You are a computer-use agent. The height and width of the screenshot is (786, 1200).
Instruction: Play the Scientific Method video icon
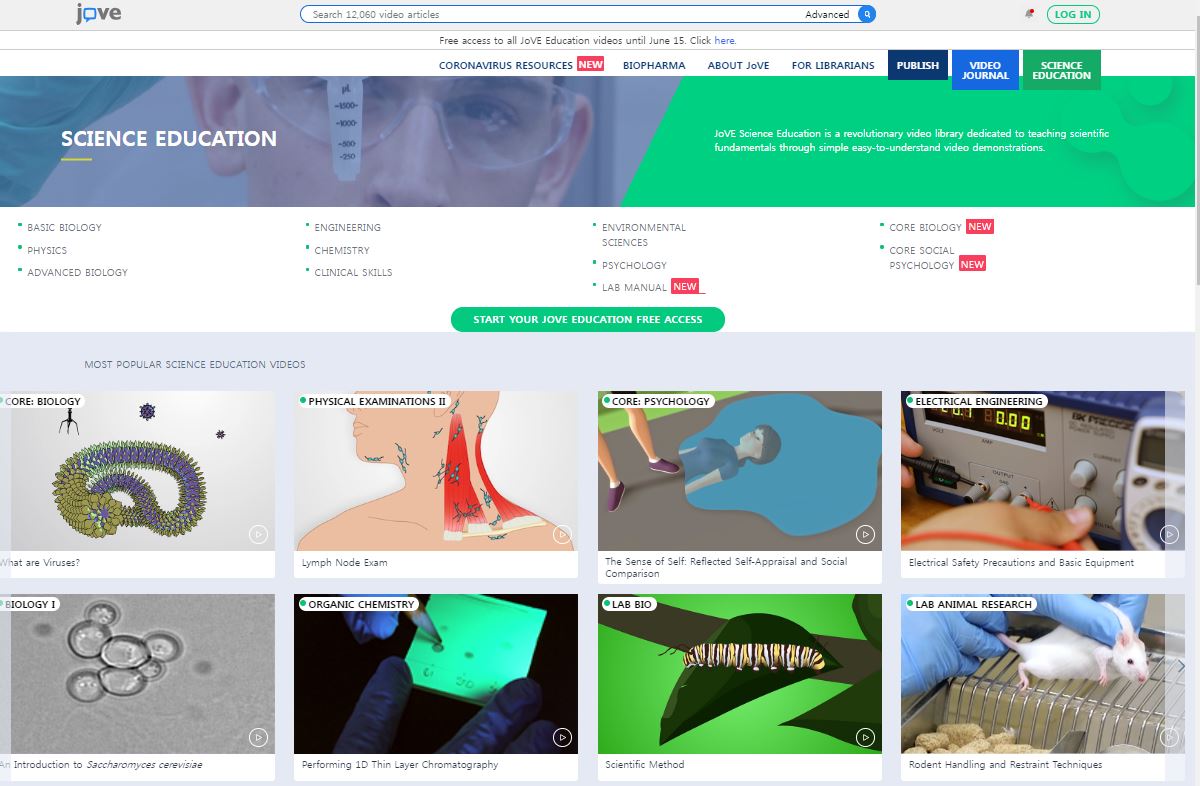coord(866,738)
